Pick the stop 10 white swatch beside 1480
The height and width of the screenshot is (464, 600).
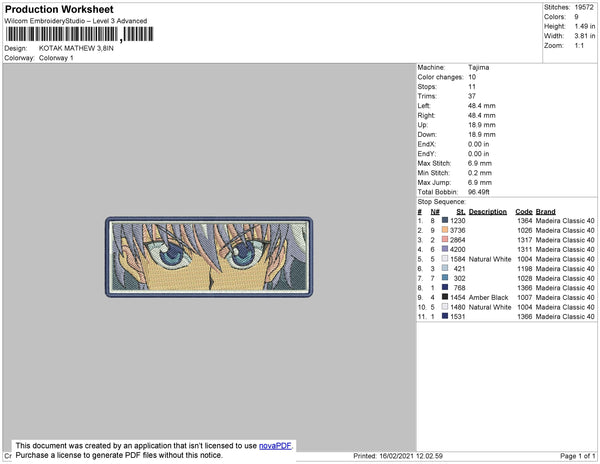445,306
